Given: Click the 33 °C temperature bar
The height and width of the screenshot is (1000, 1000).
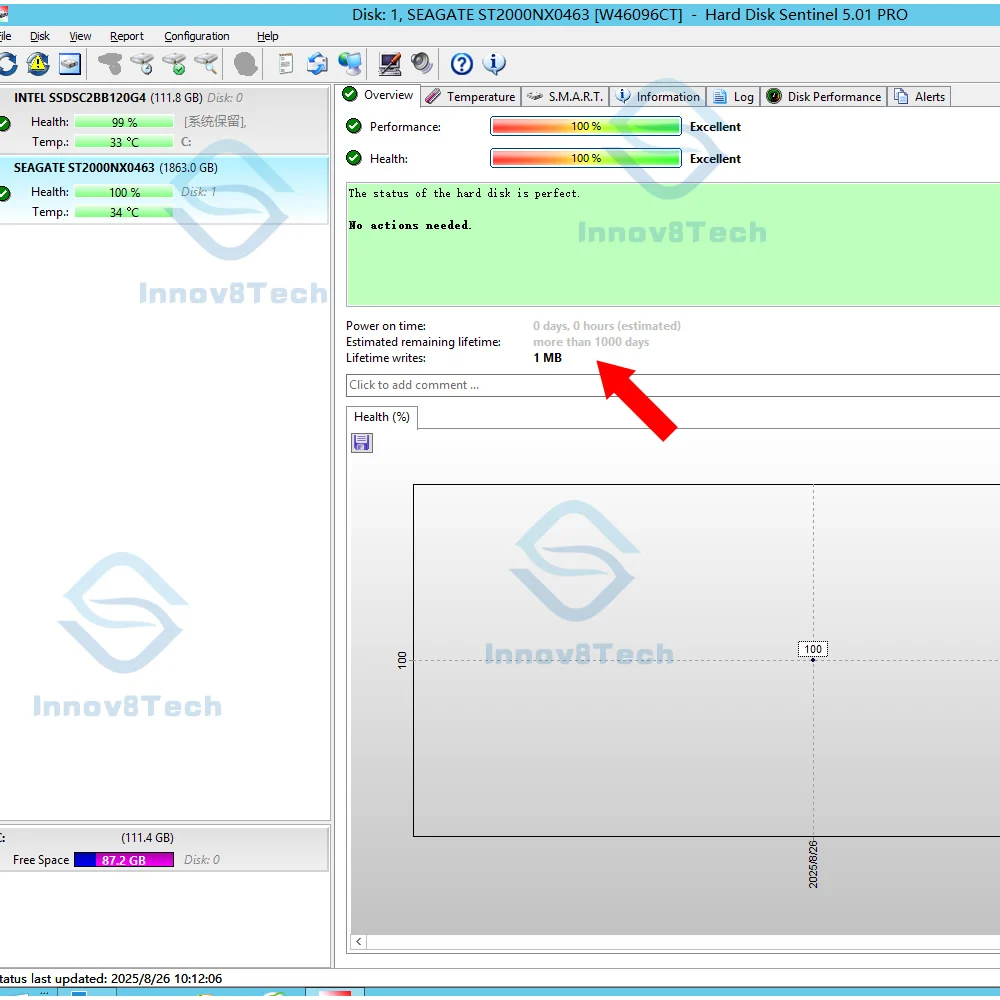Looking at the screenshot, I should (x=124, y=142).
